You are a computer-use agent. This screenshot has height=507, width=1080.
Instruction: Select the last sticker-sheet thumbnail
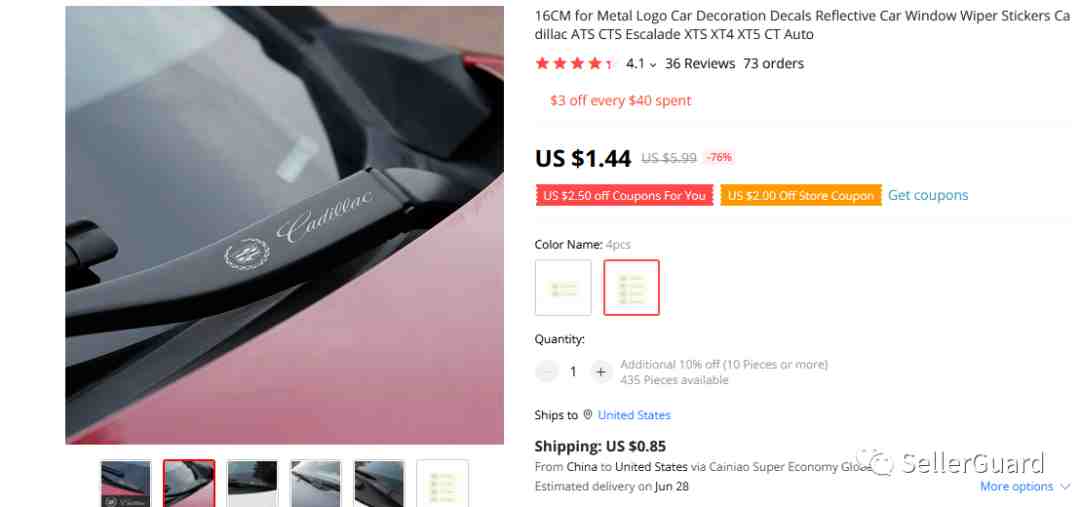[x=442, y=483]
